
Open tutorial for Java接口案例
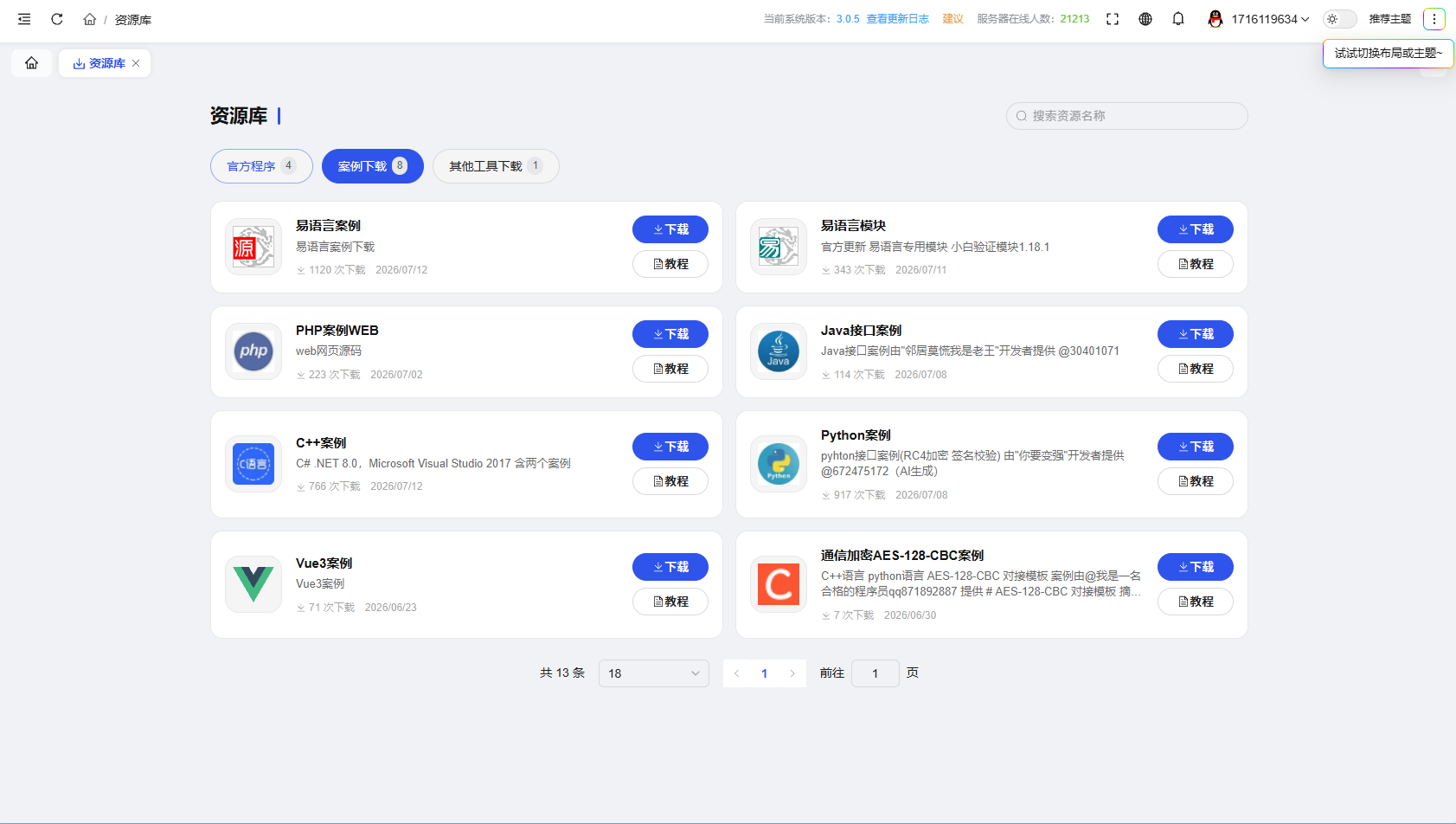(1196, 369)
